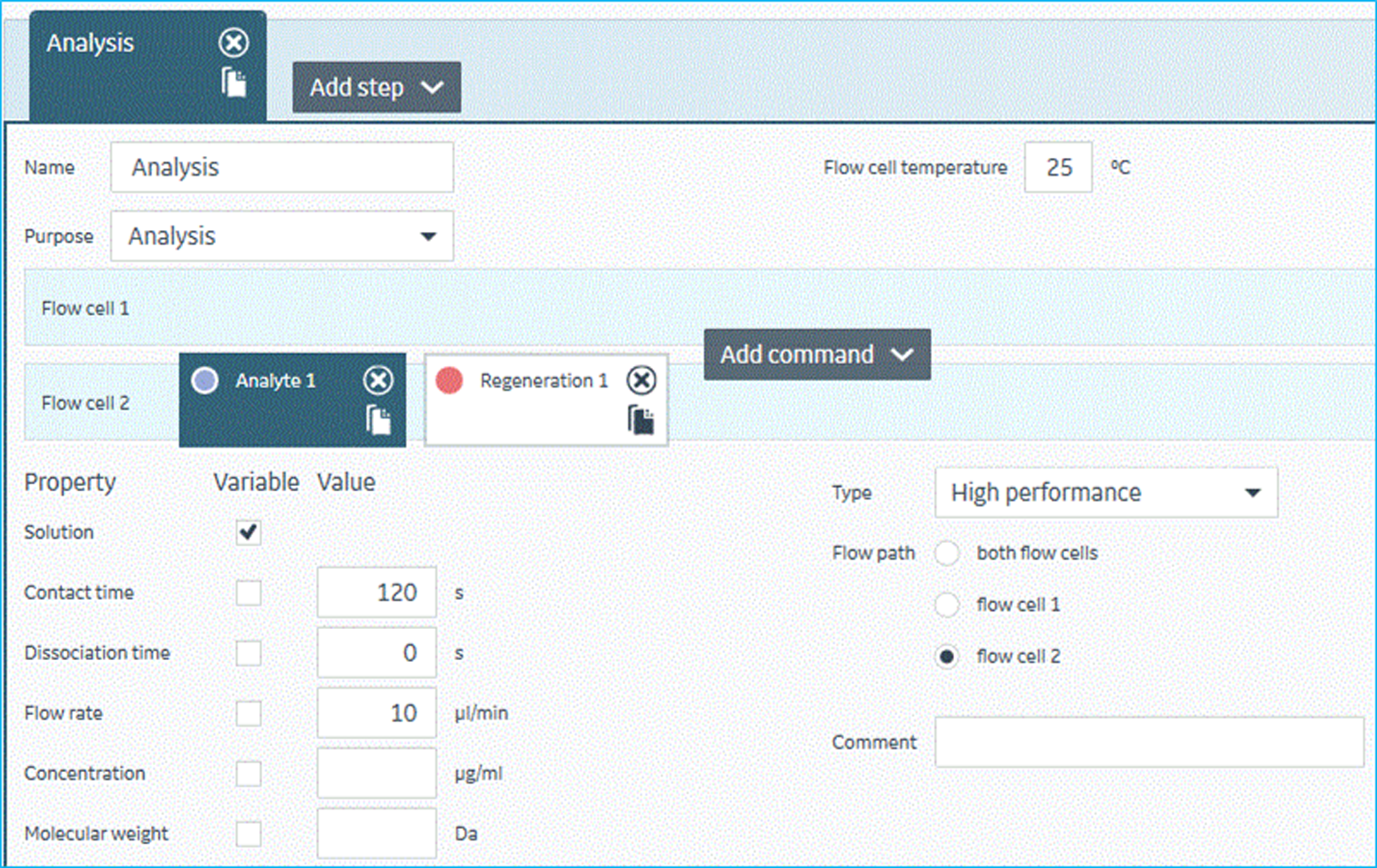
Task: Select the both flow cells option
Action: point(947,553)
